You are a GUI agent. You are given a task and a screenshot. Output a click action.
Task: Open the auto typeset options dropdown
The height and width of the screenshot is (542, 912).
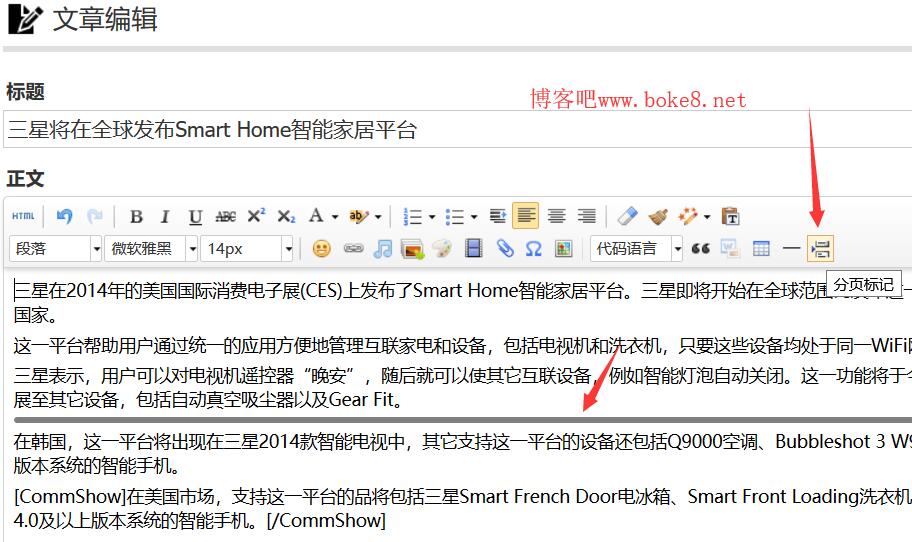[707, 217]
